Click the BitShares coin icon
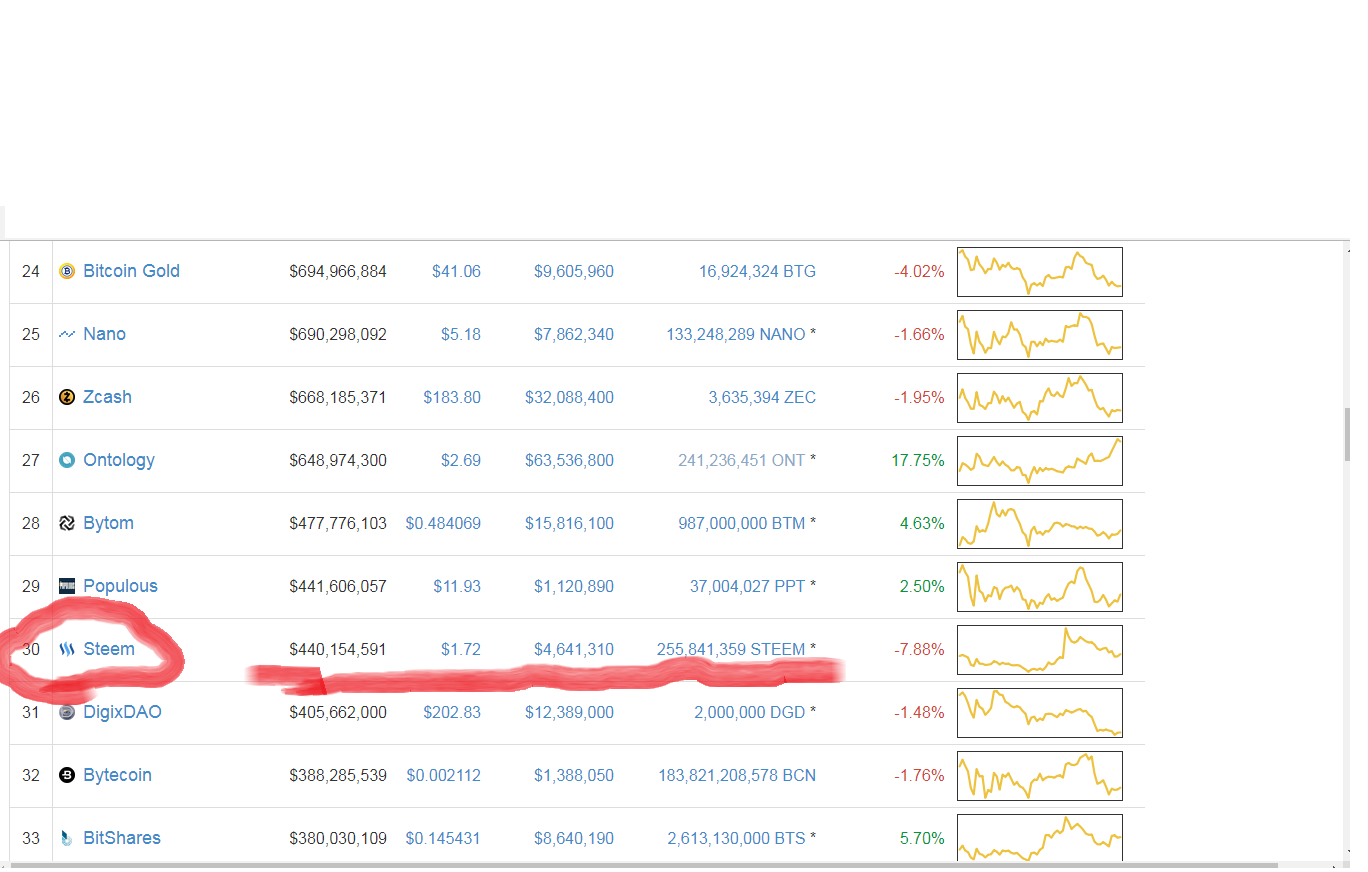 pos(67,838)
